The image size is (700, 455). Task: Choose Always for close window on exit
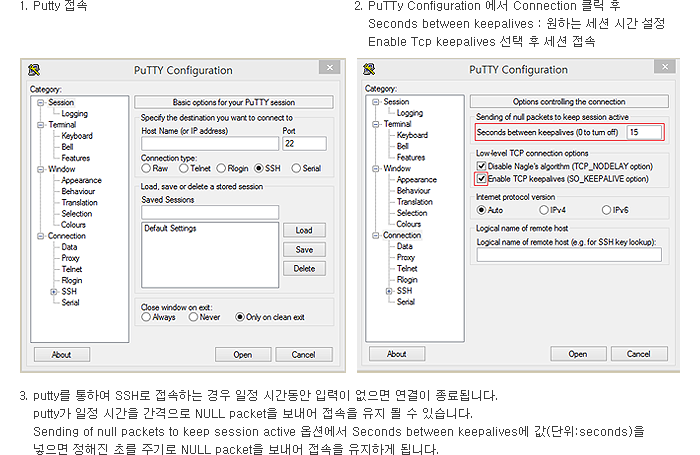pyautogui.click(x=146, y=317)
